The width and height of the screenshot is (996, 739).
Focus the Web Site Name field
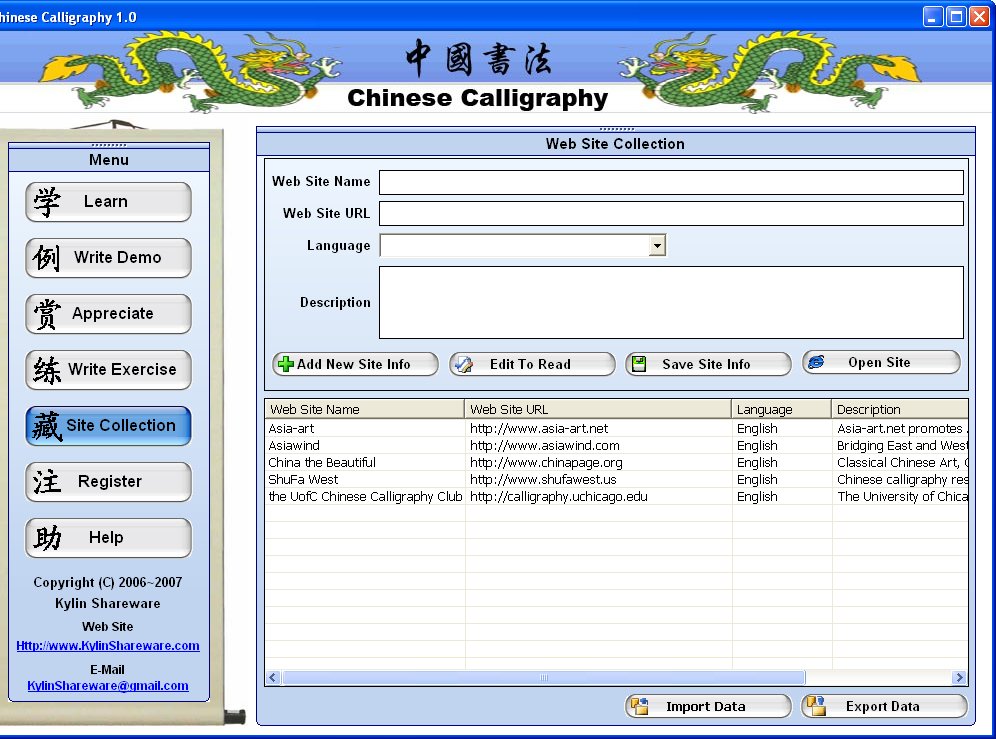[x=671, y=182]
